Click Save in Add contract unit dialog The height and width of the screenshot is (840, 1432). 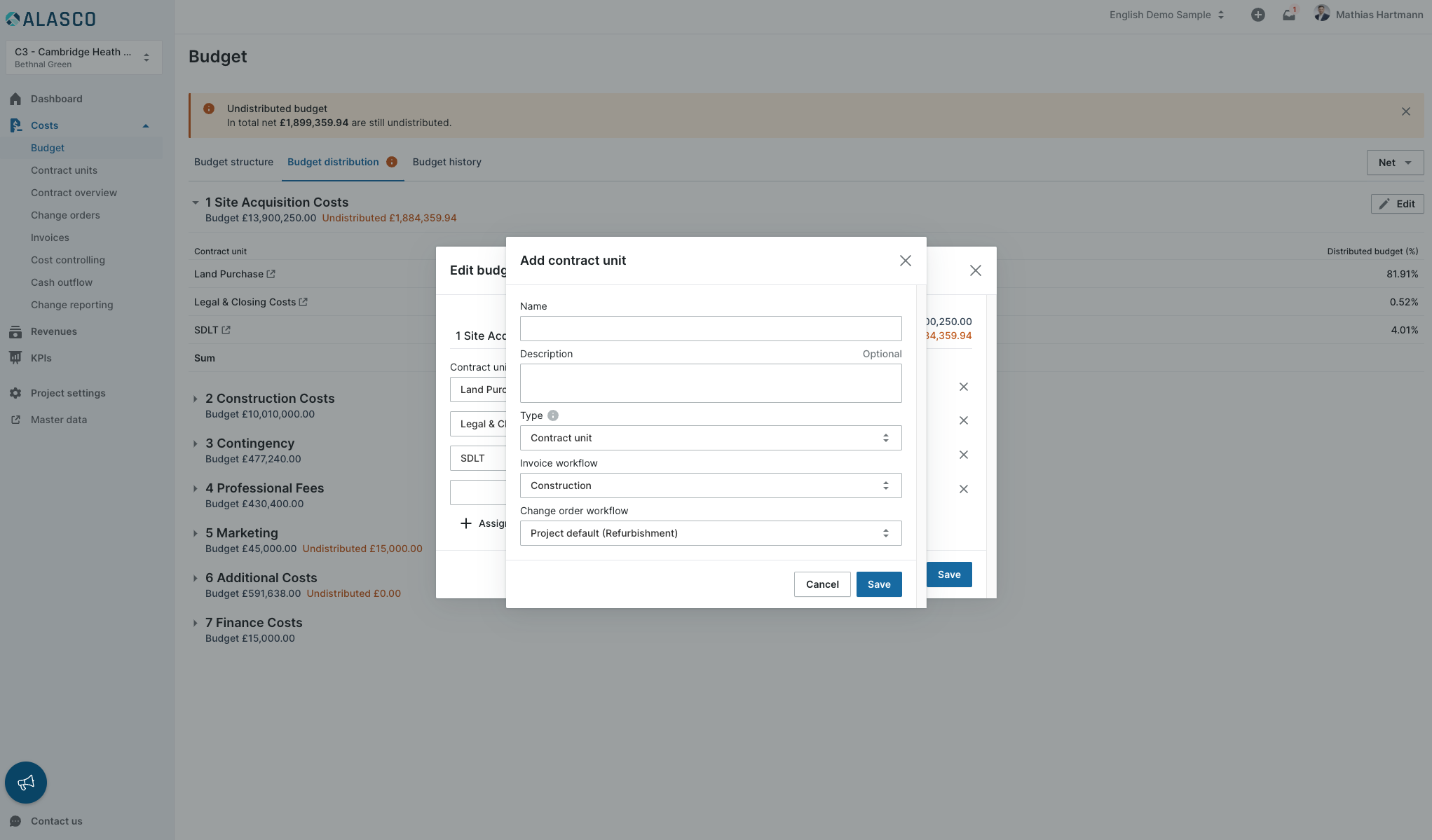pyautogui.click(x=878, y=584)
